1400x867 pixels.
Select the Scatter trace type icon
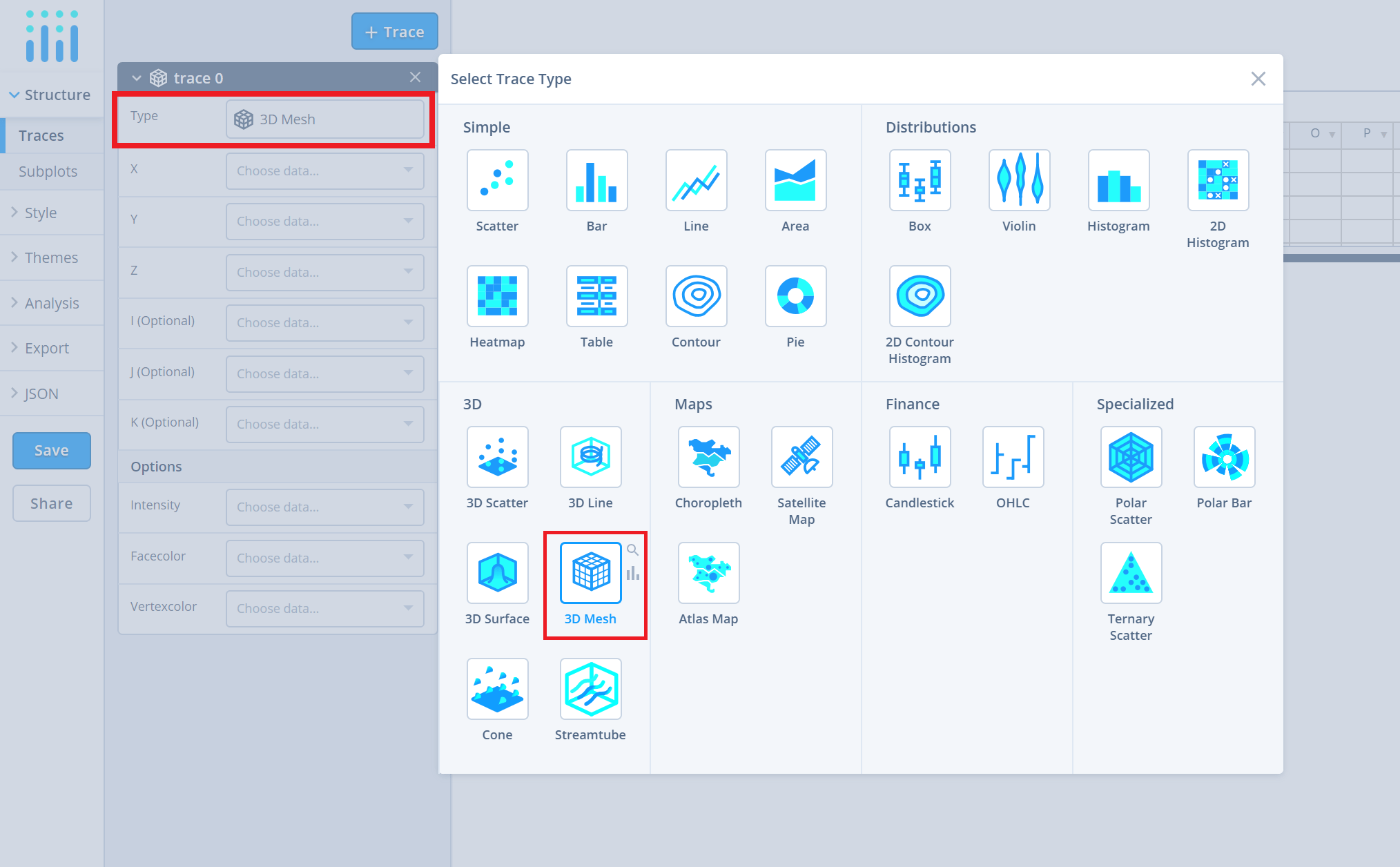[x=497, y=180]
